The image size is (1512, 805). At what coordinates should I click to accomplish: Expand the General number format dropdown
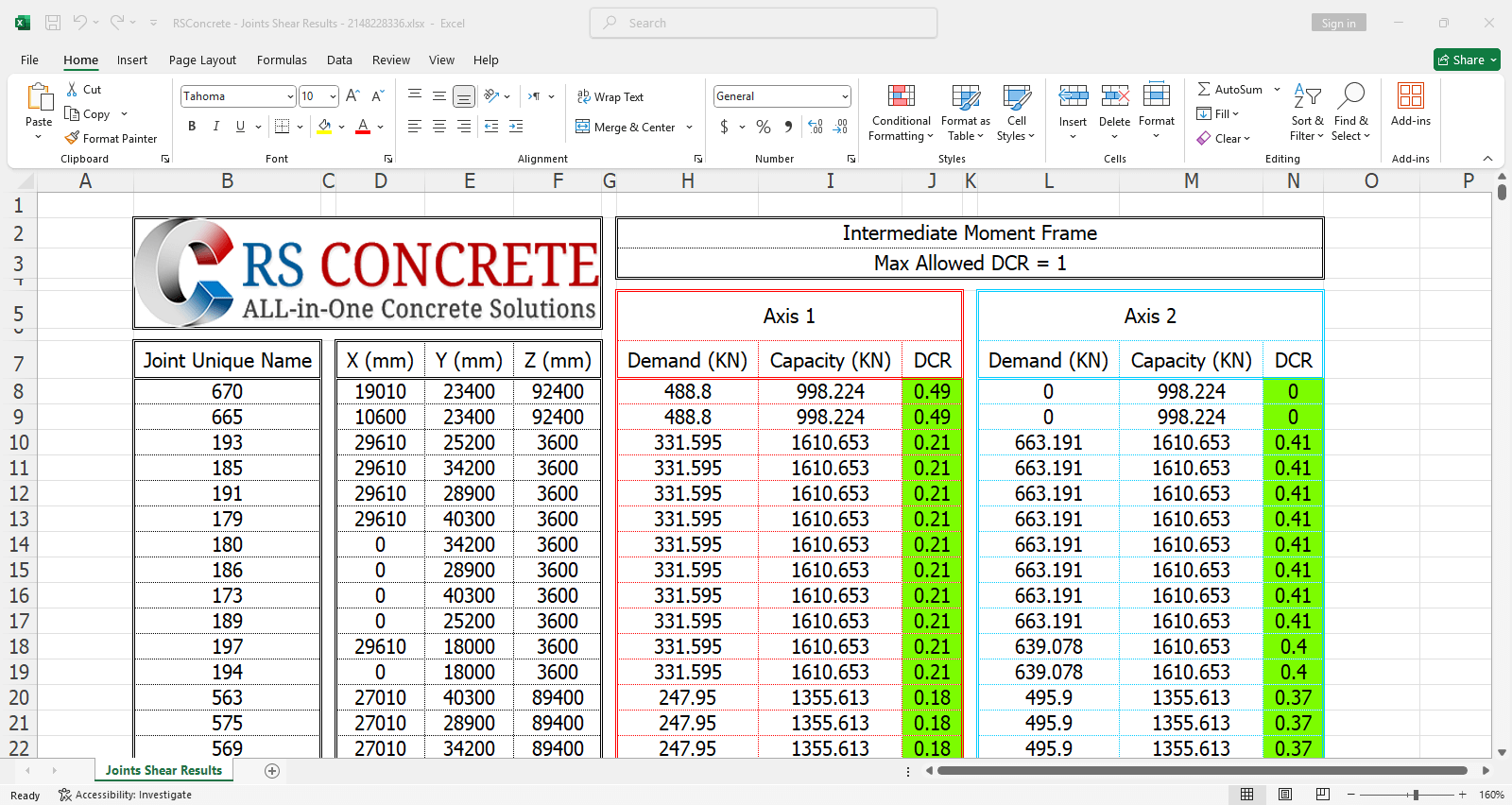[x=844, y=96]
